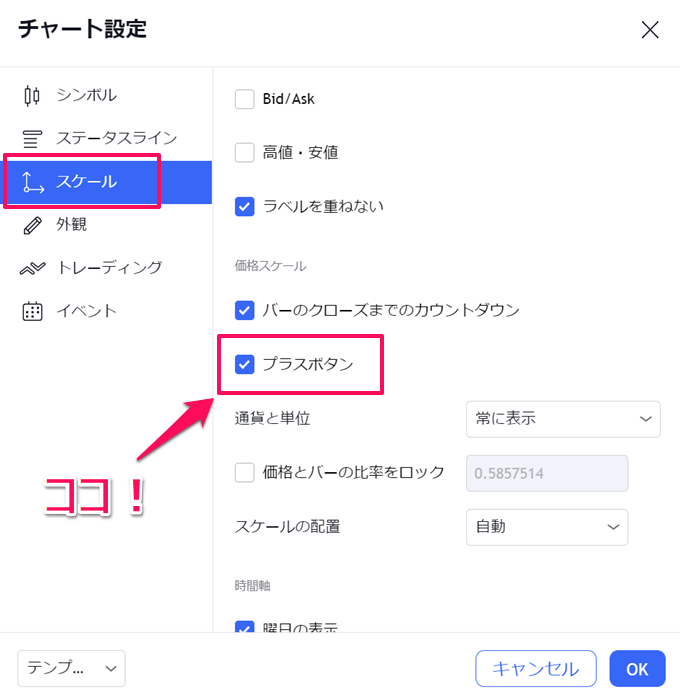This screenshot has width=680, height=694.
Task: Enable the Bid/Ask checkbox
Action: pyautogui.click(x=244, y=99)
